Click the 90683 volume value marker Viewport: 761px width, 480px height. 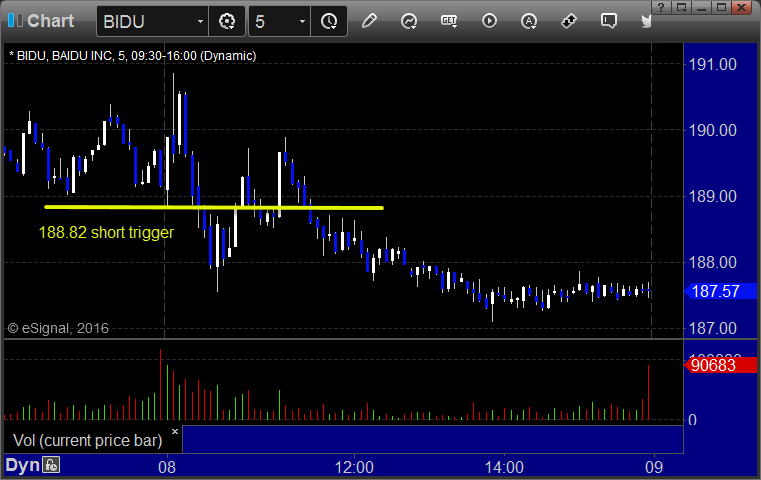click(720, 365)
